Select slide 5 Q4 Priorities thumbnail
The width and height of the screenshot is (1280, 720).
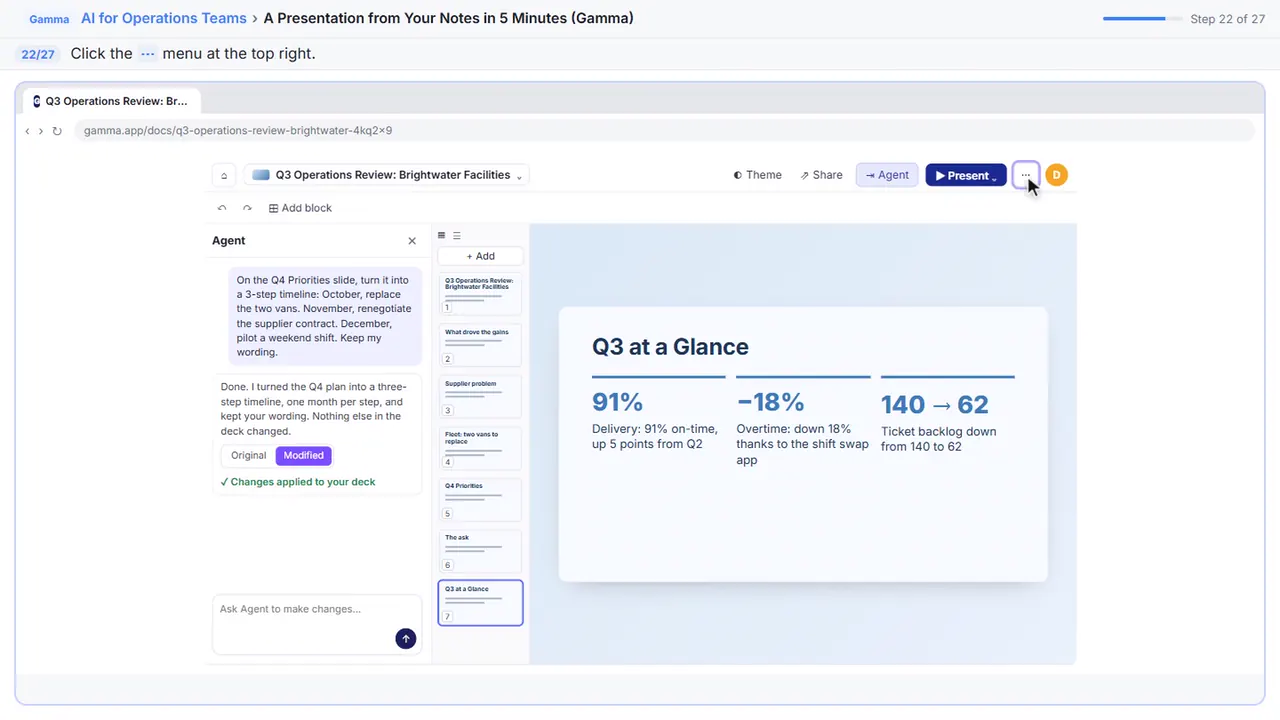480,500
